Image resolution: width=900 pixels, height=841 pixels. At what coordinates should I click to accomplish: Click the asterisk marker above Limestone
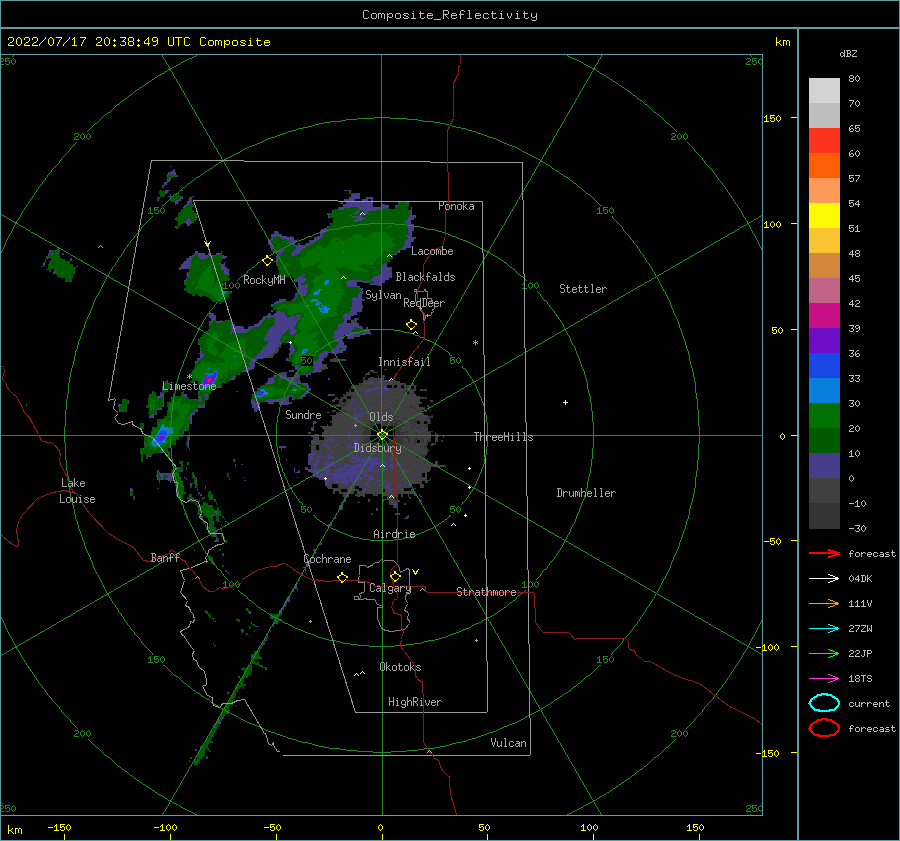pyautogui.click(x=189, y=377)
